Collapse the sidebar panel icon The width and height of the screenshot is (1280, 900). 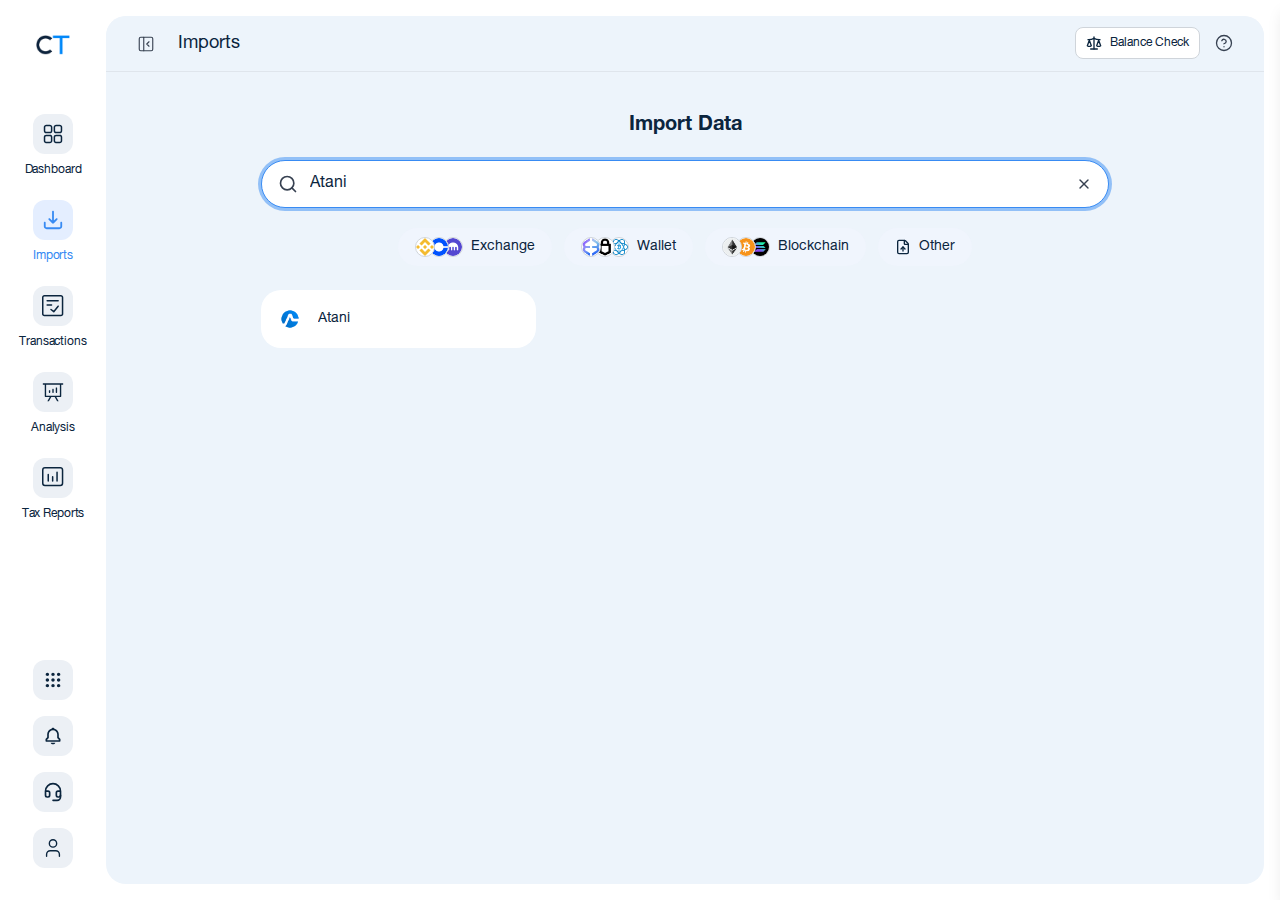pos(146,44)
